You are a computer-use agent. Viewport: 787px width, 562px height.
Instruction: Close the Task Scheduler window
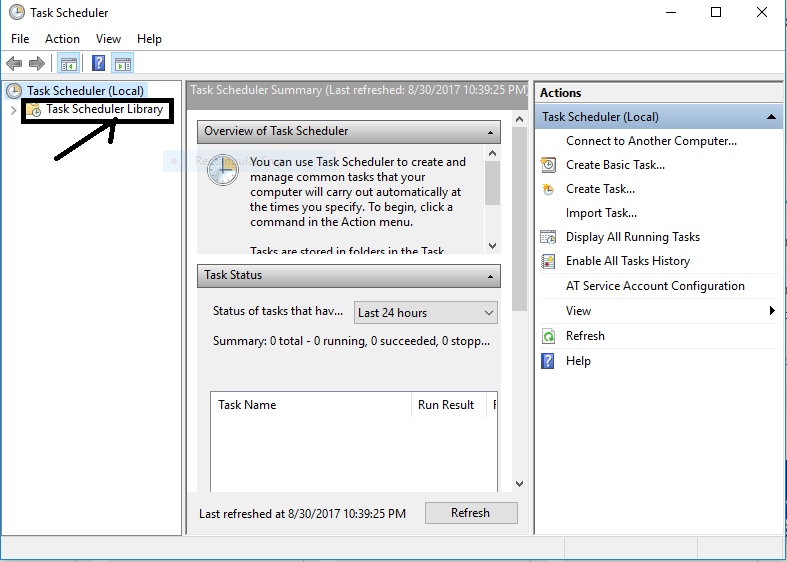762,12
